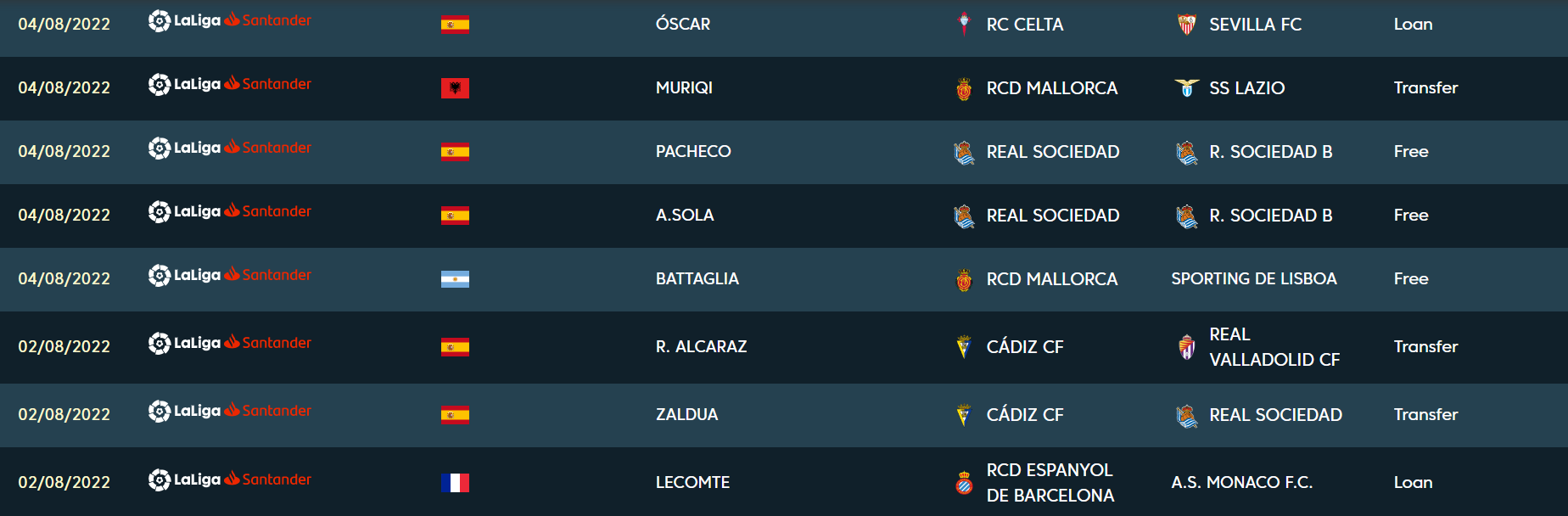Select the player name MURIQI
Screen dimensions: 1568x516
coord(684,88)
